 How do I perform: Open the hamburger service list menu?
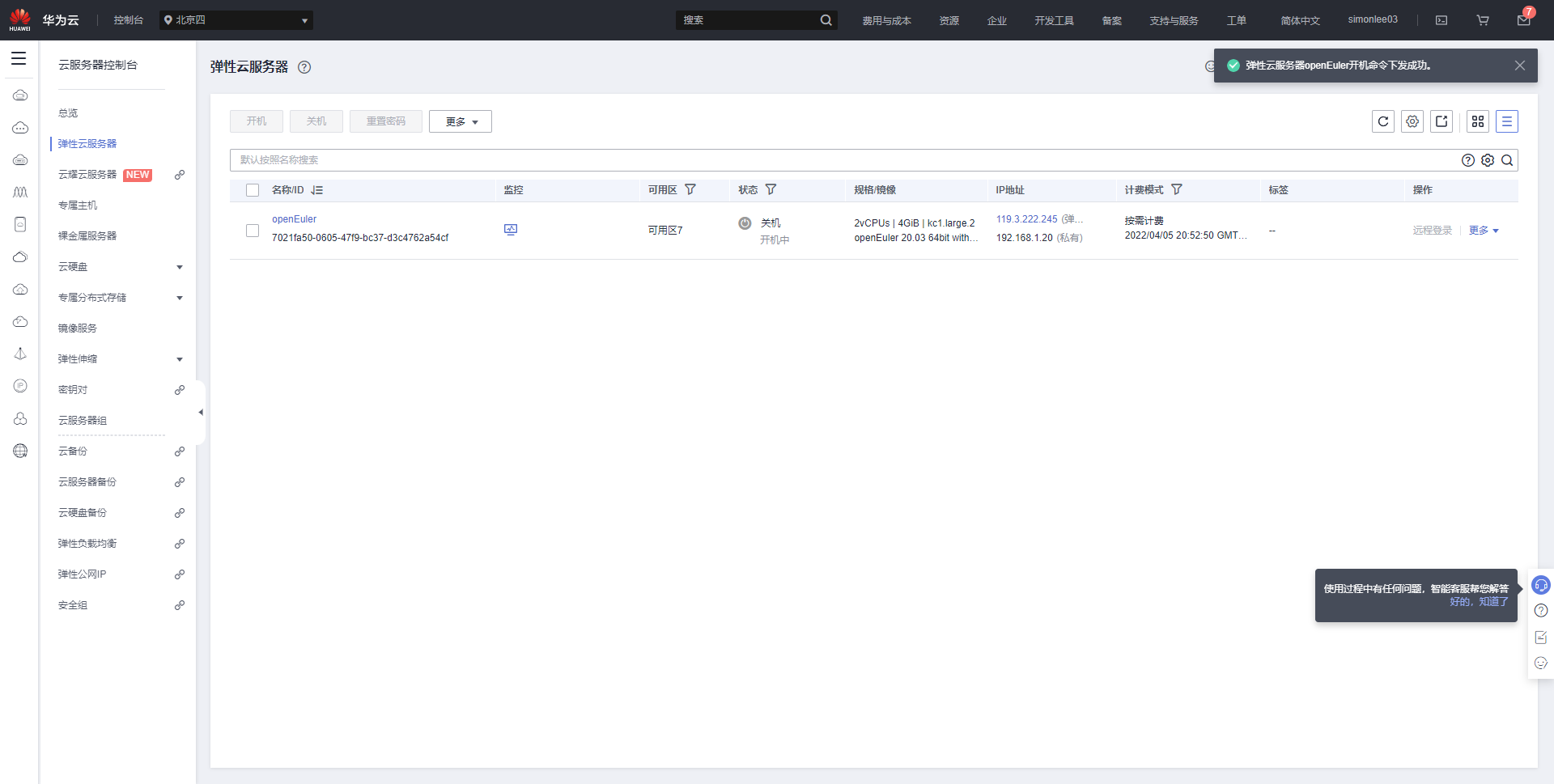pos(19,58)
